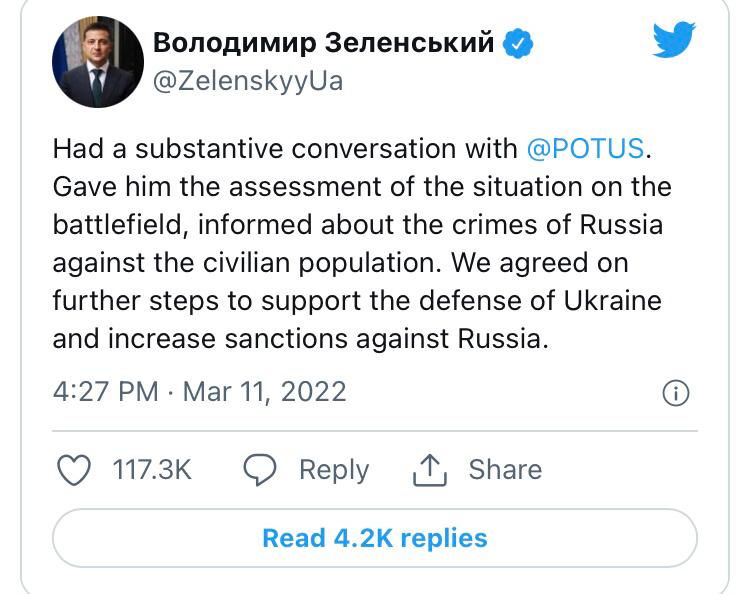The width and height of the screenshot is (750, 594).
Task: Click the 4:27 PM time text
Action: tap(105, 391)
